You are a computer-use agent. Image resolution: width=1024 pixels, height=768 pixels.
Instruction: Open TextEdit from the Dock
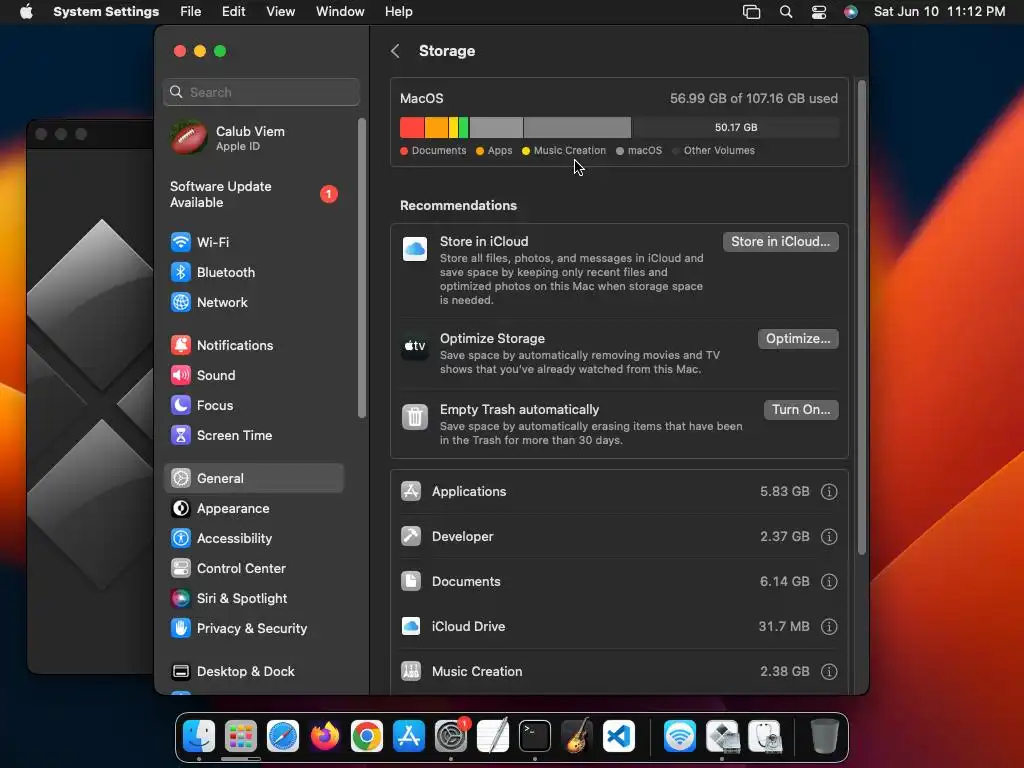tap(493, 737)
